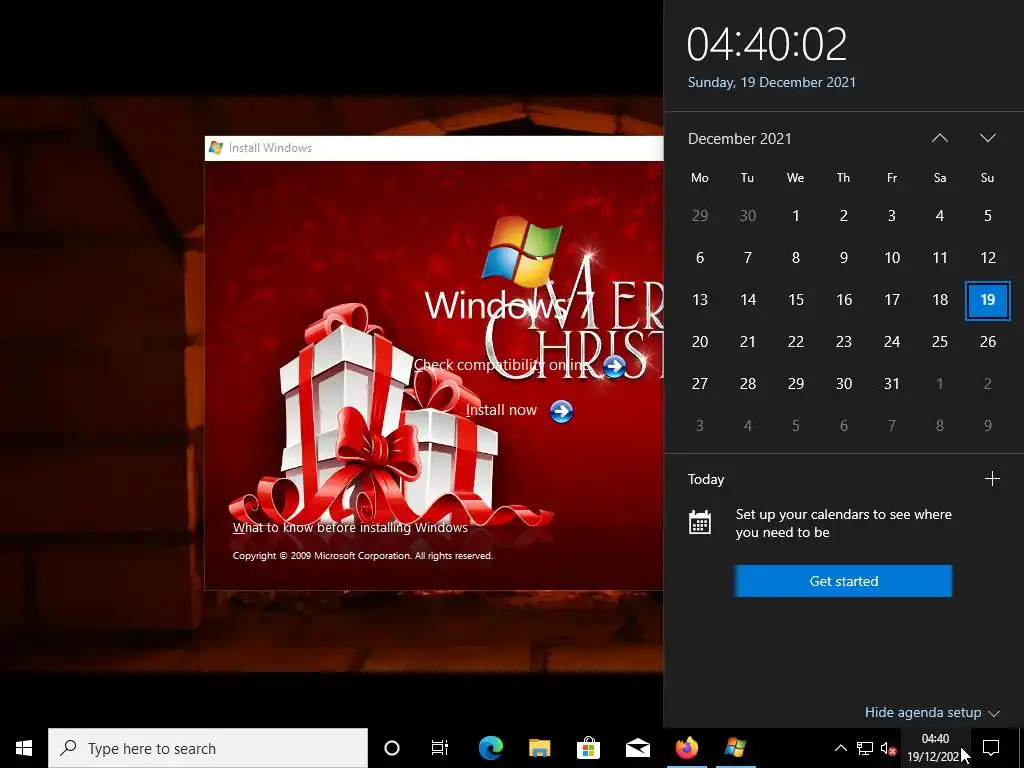Select 12 December in the calendar

(987, 257)
